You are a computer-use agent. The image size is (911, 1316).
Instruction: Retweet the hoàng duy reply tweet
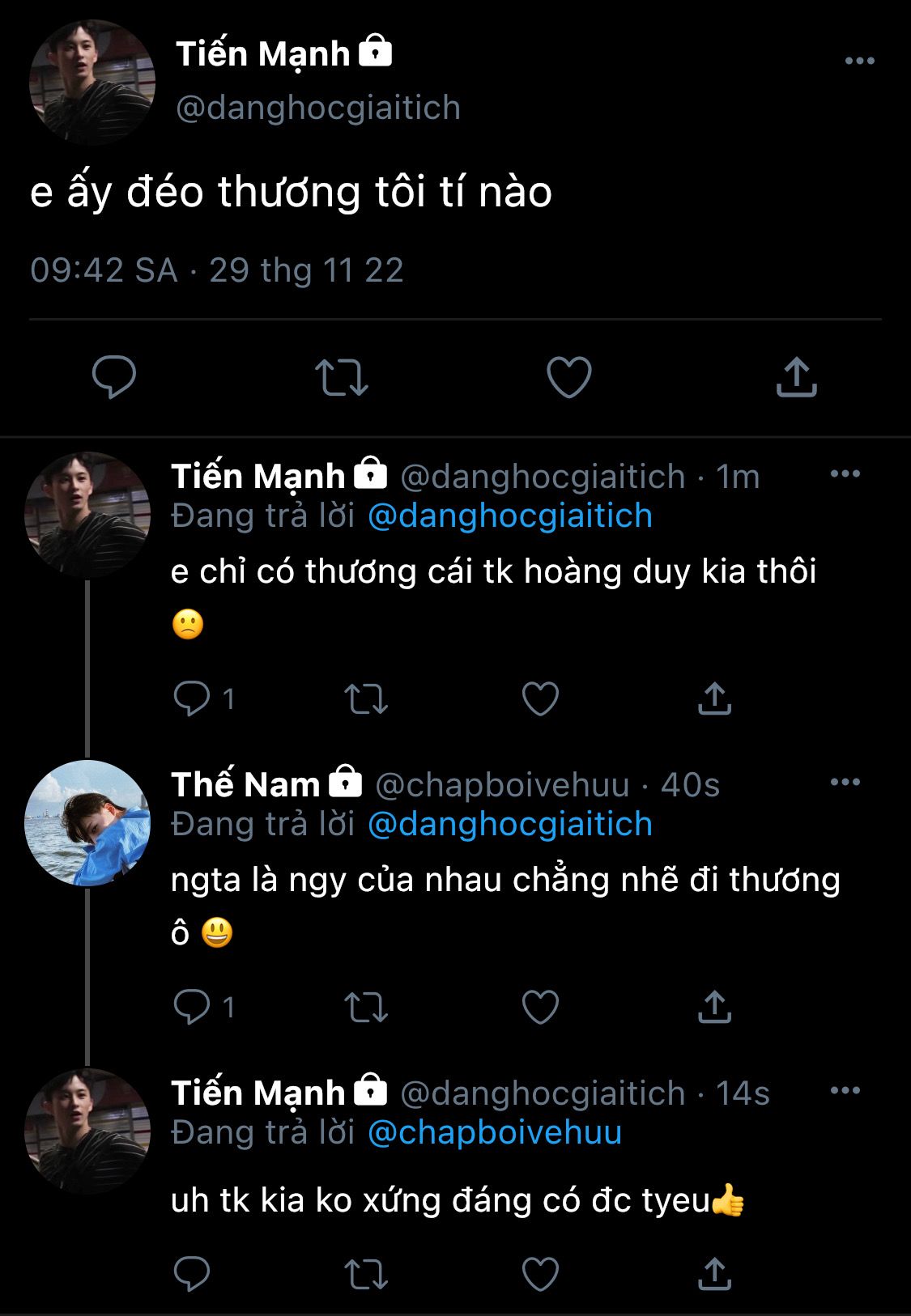point(366,698)
